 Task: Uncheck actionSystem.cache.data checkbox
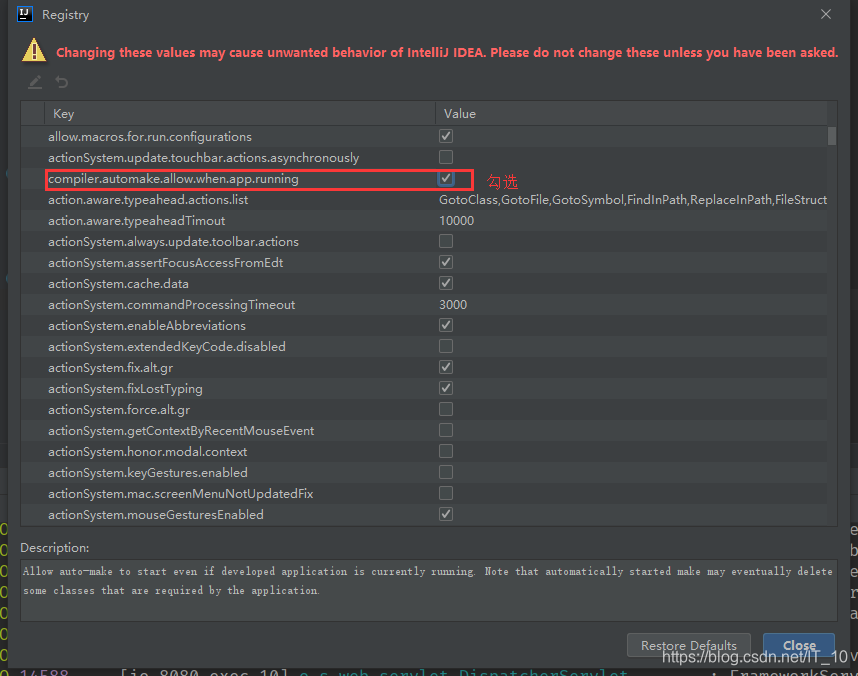[x=446, y=284]
